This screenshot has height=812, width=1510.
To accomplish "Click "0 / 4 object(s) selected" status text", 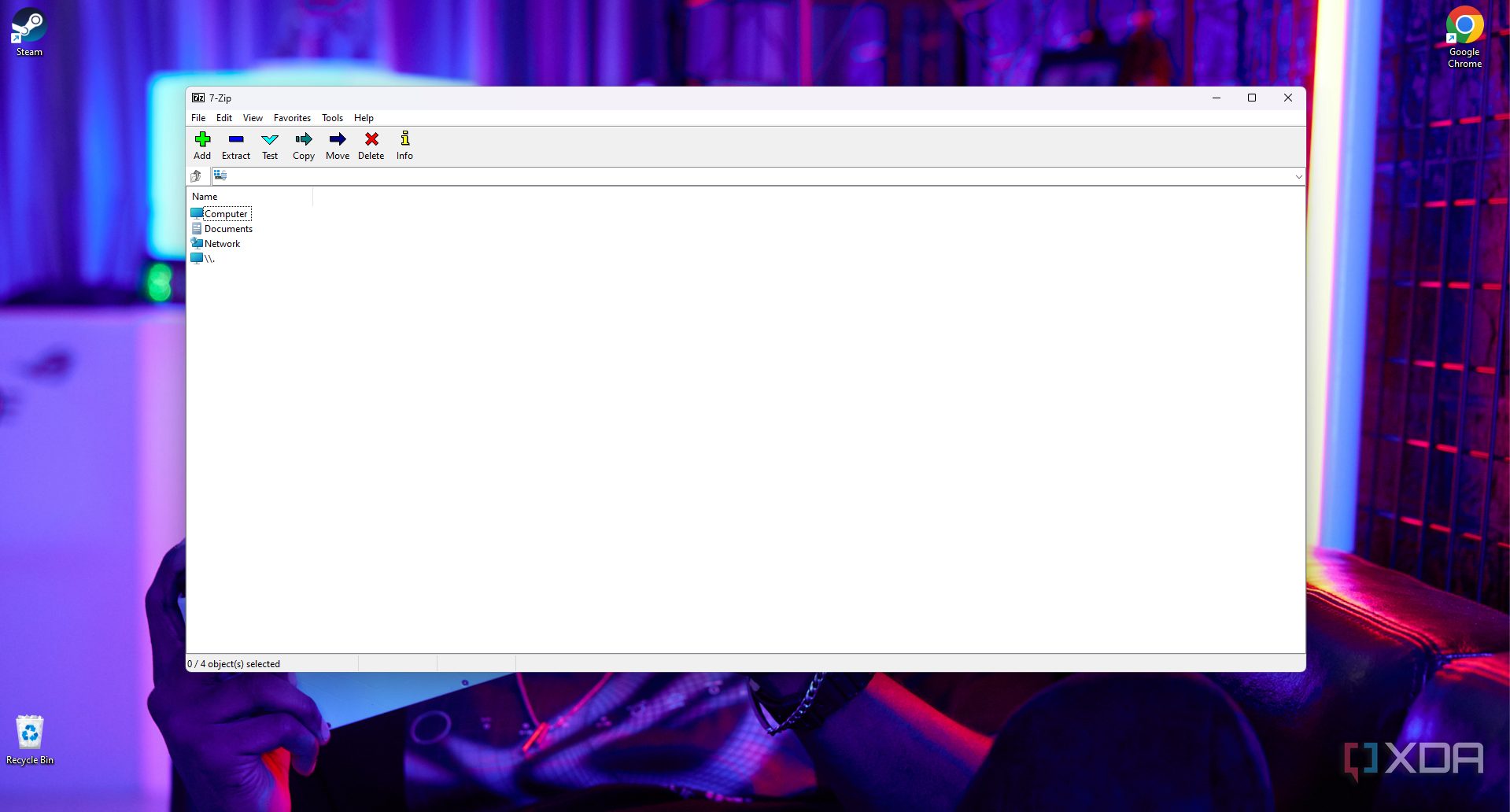I will [x=234, y=664].
